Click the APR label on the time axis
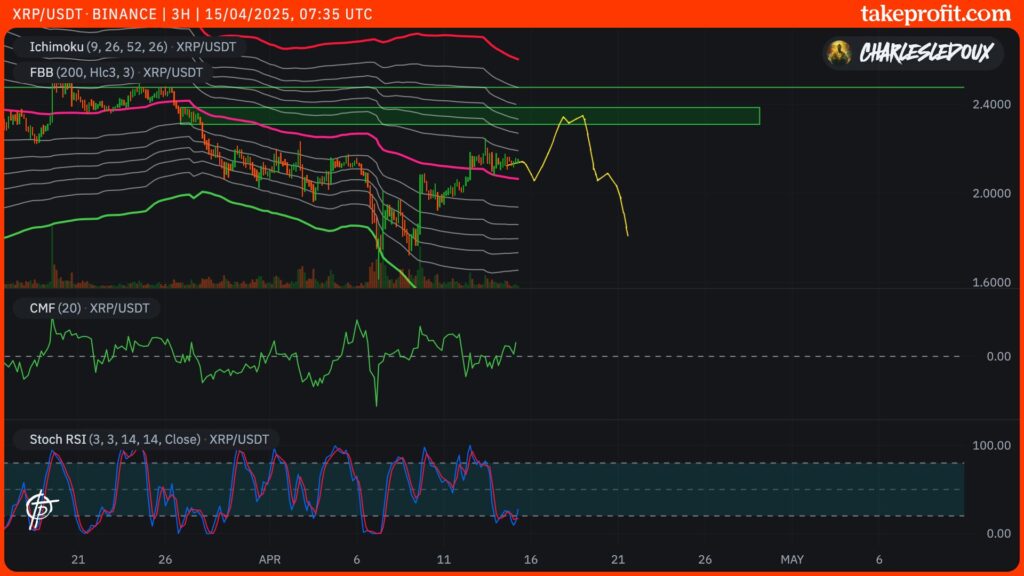This screenshot has width=1024, height=576. 269,561
